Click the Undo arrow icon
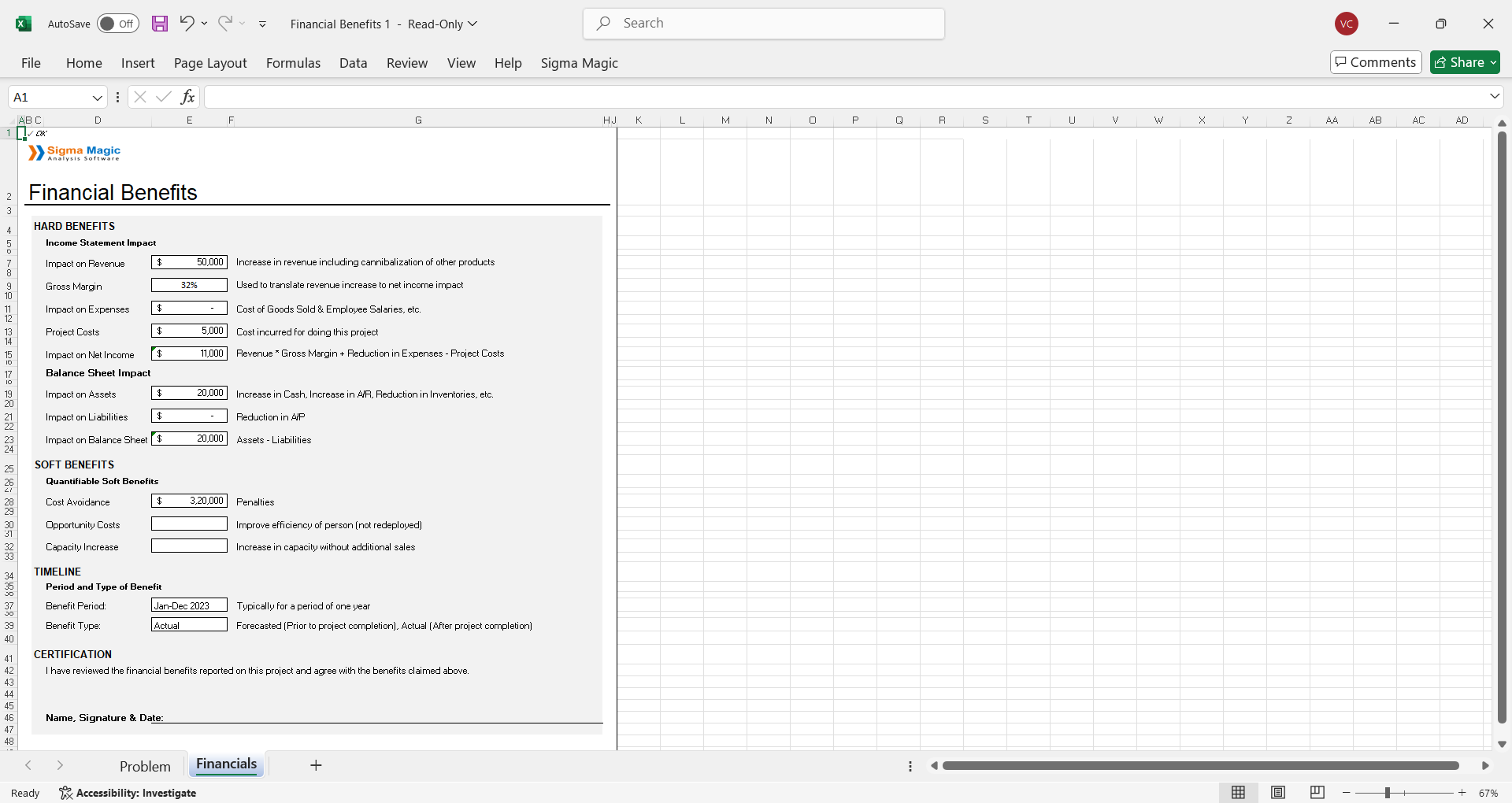Image resolution: width=1512 pixels, height=803 pixels. (187, 24)
